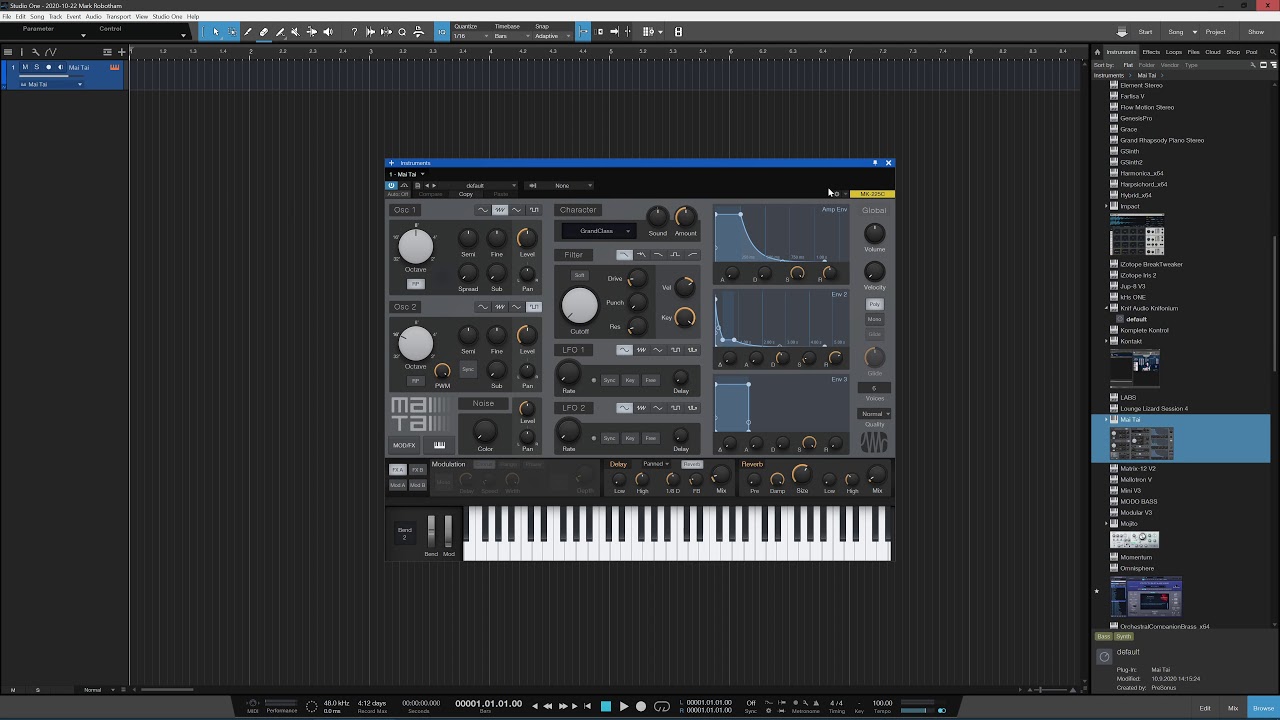The image size is (1280, 720).
Task: Open the Delay Panned mode dropdown
Action: 656,464
